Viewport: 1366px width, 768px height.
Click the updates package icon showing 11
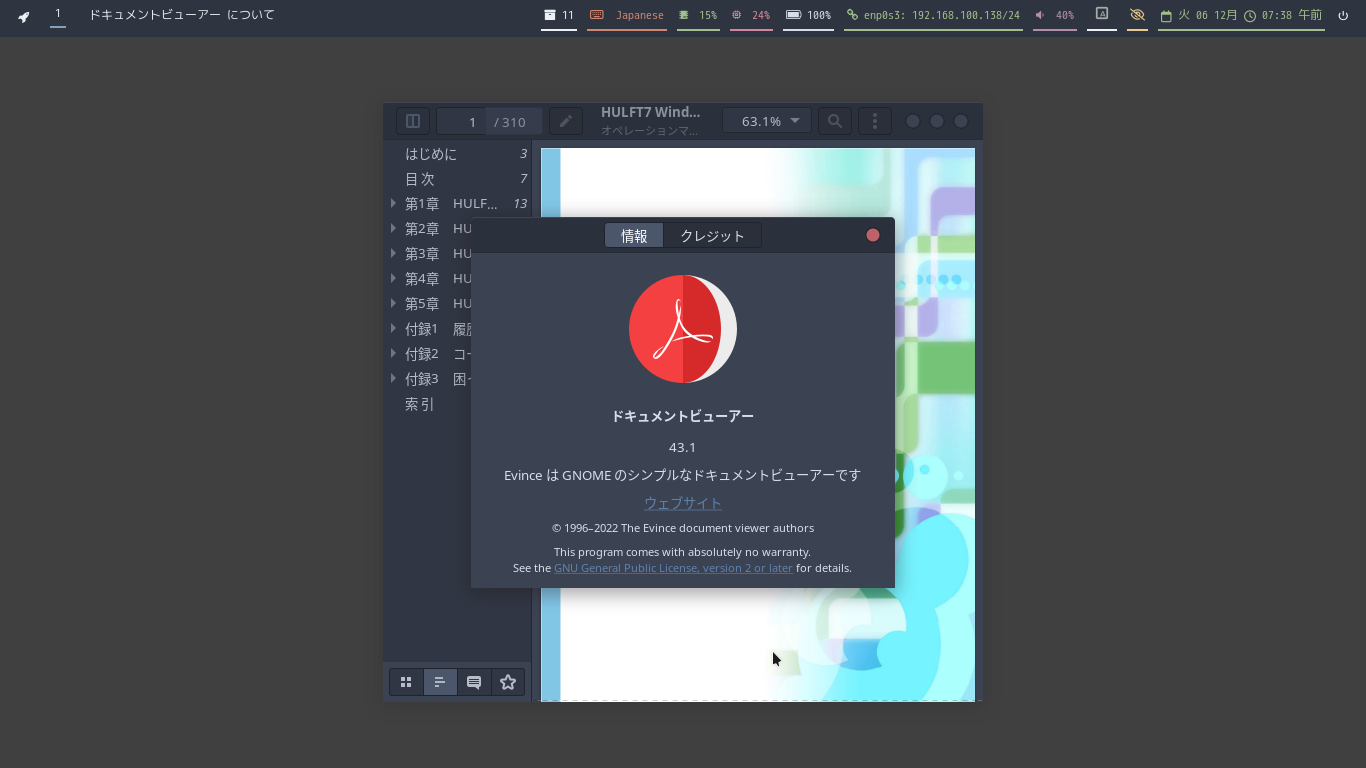pyautogui.click(x=549, y=15)
